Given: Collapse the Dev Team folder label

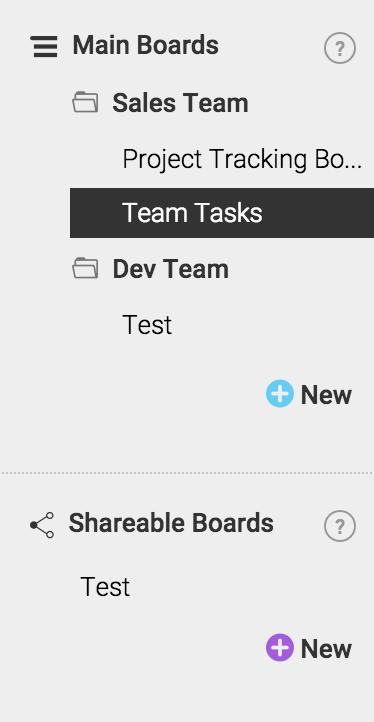Looking at the screenshot, I should click(170, 269).
